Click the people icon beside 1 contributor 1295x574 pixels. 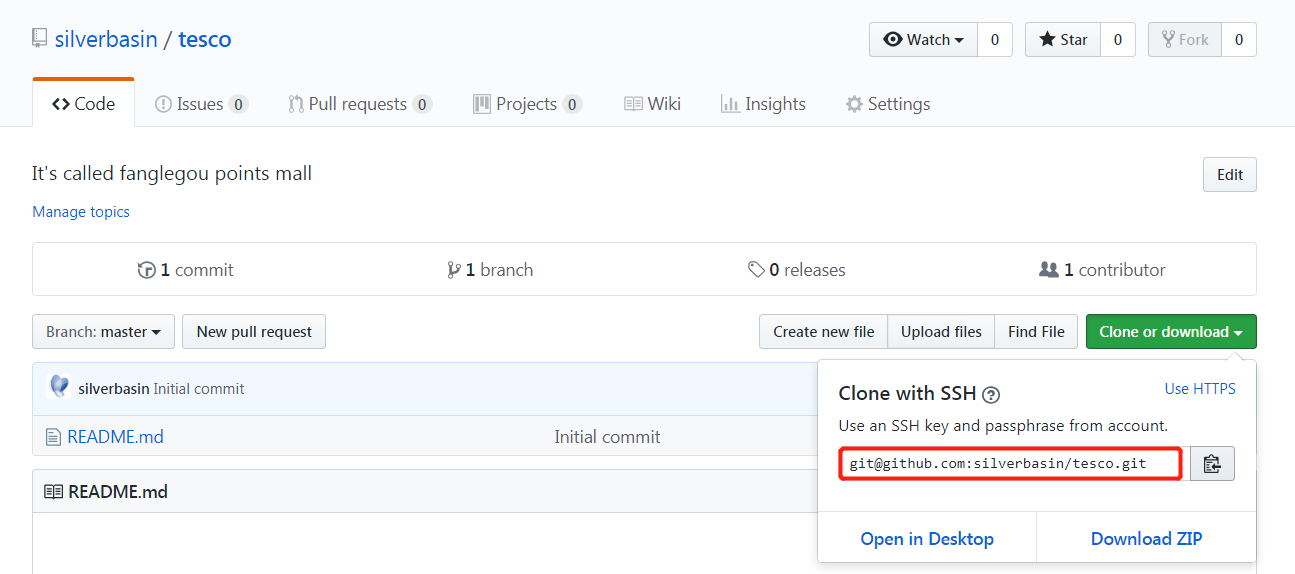click(x=1049, y=270)
